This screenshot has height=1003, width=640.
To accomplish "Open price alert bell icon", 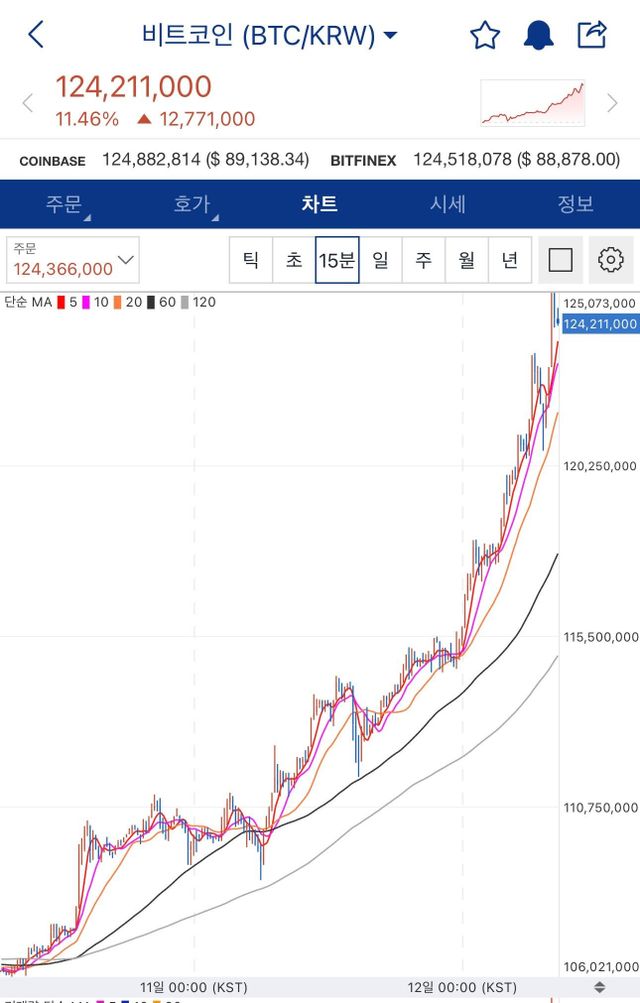I will point(539,35).
